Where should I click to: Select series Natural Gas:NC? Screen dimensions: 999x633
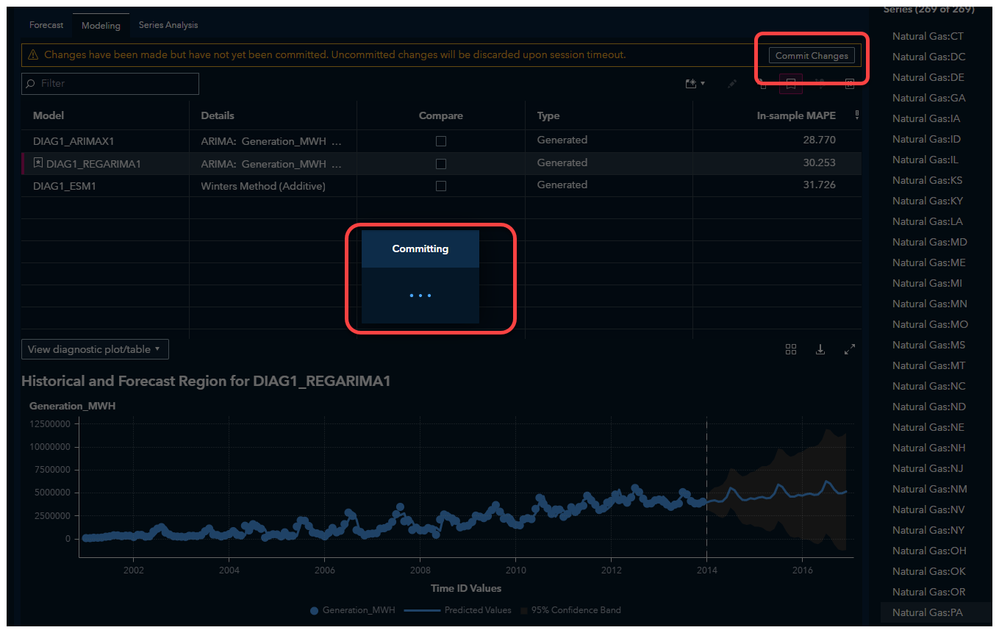(928, 386)
